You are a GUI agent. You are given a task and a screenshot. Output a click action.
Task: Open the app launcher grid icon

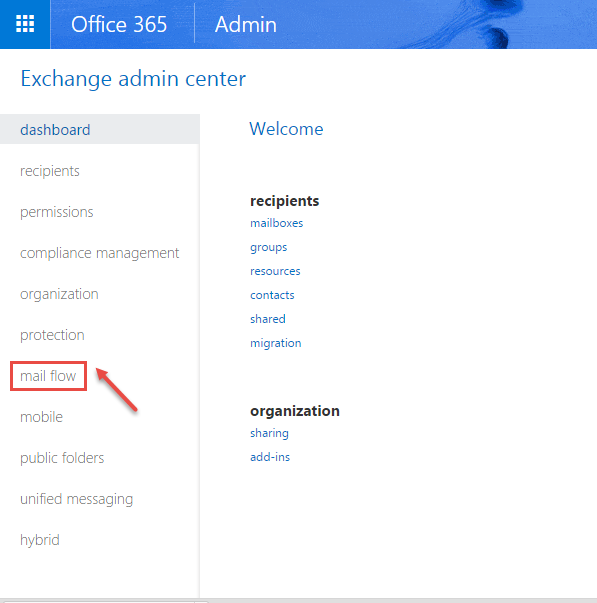click(x=25, y=24)
